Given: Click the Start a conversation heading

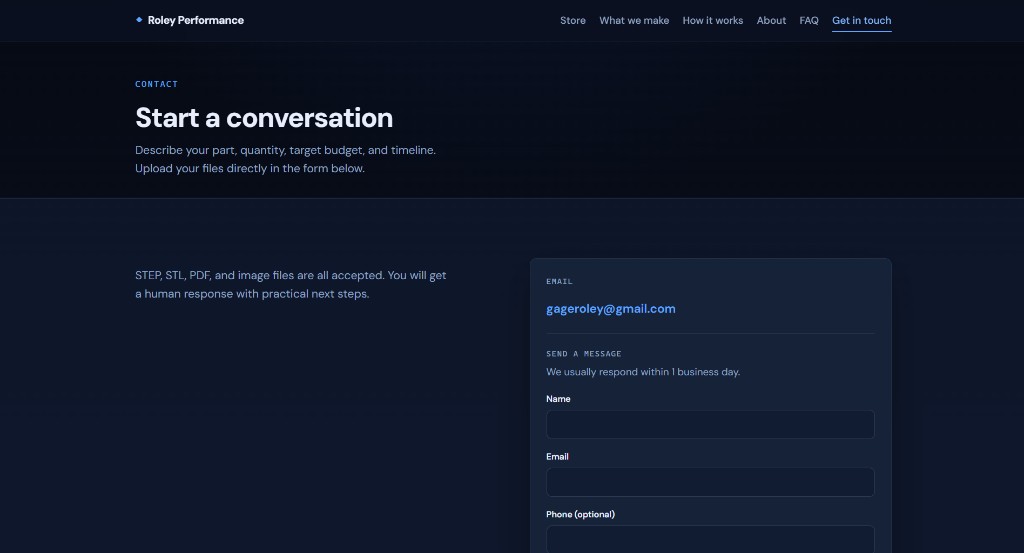Looking at the screenshot, I should pyautogui.click(x=264, y=118).
